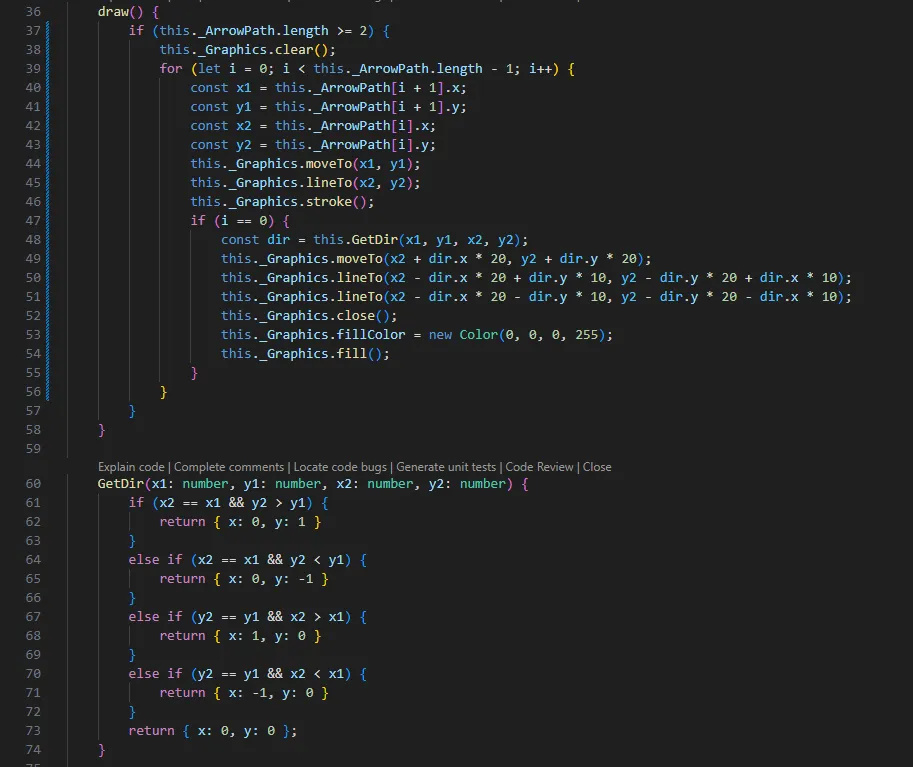Click the 'Complete comments' code lens link
This screenshot has height=767, width=913.
tap(229, 467)
